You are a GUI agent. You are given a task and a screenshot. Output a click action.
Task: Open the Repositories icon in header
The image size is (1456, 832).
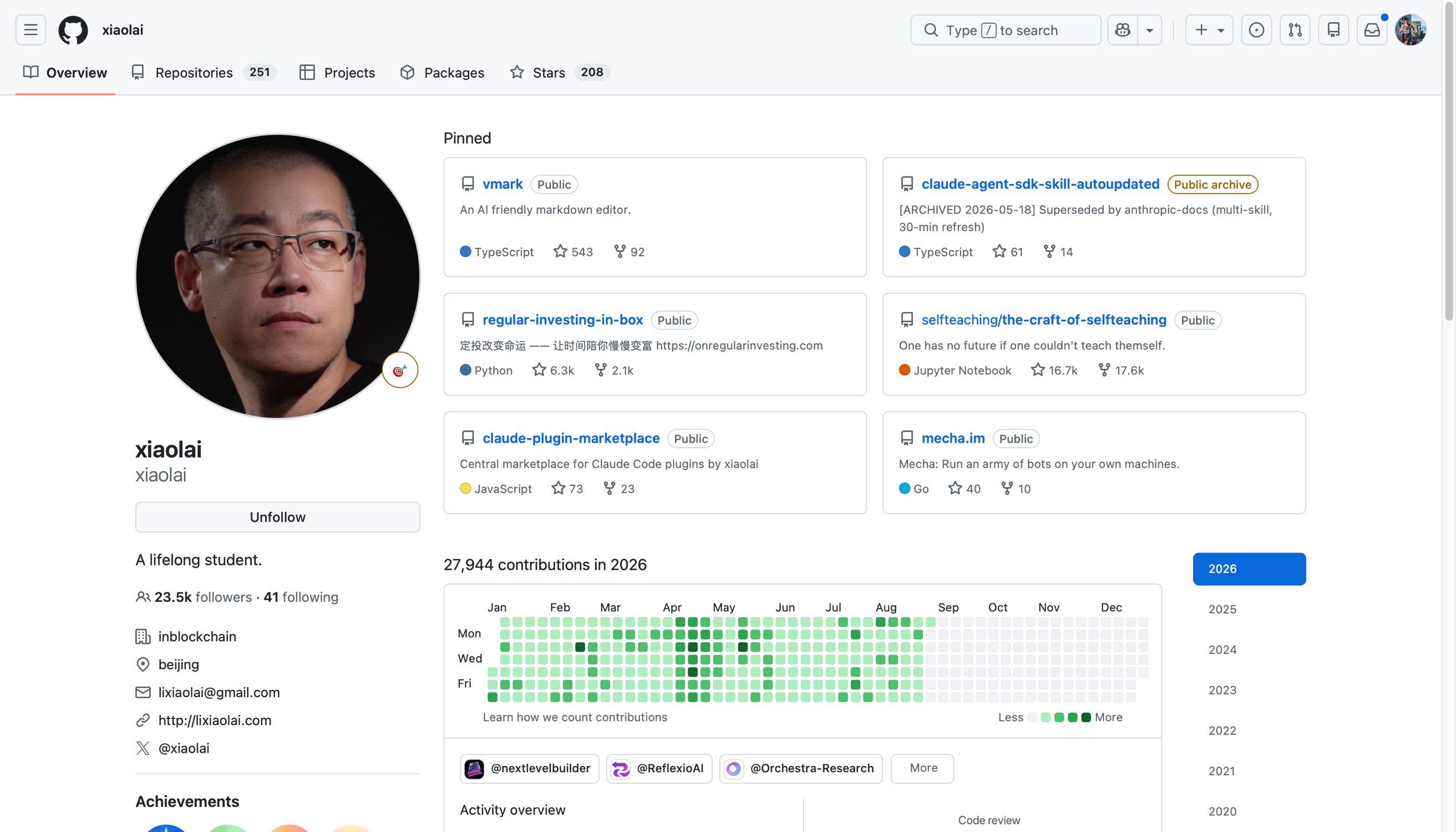point(1333,30)
